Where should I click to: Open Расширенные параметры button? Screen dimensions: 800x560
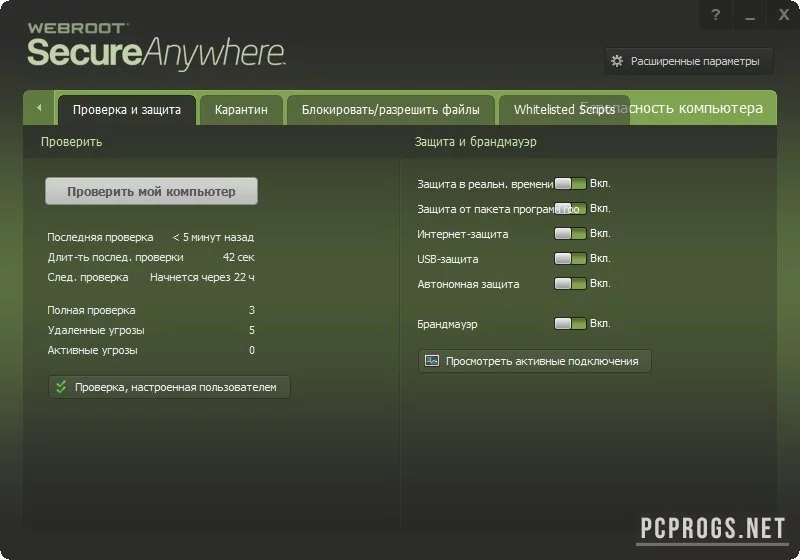[688, 61]
